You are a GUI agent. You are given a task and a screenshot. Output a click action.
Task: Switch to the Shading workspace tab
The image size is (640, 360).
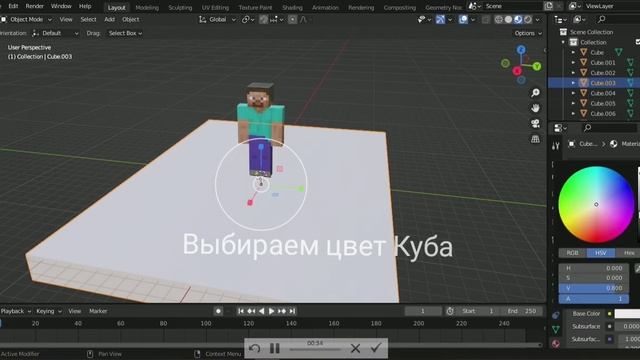coord(292,7)
